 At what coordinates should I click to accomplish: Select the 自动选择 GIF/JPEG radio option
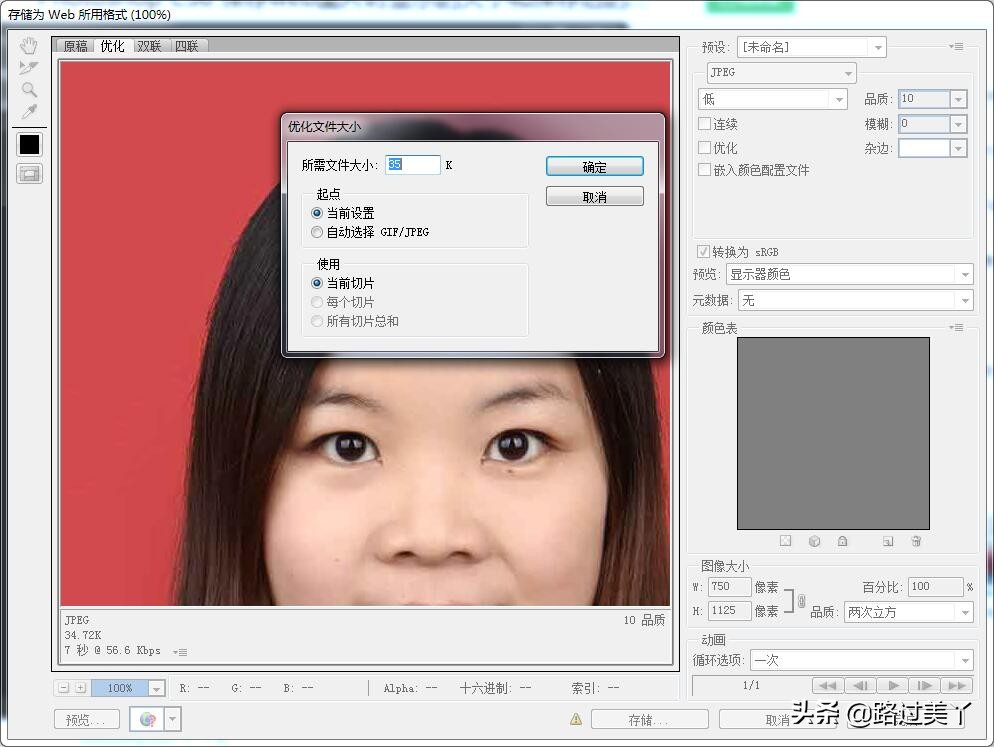coord(317,232)
